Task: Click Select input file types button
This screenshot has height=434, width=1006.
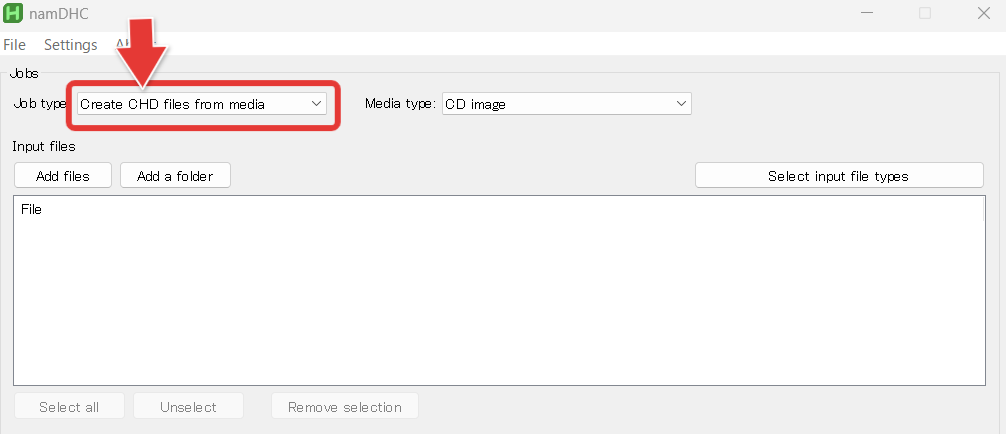Action: [x=839, y=175]
